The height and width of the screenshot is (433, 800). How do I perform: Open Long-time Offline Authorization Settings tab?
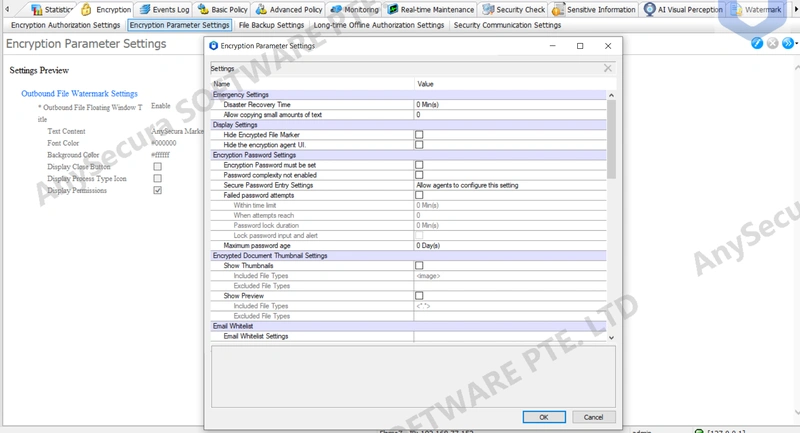[379, 25]
